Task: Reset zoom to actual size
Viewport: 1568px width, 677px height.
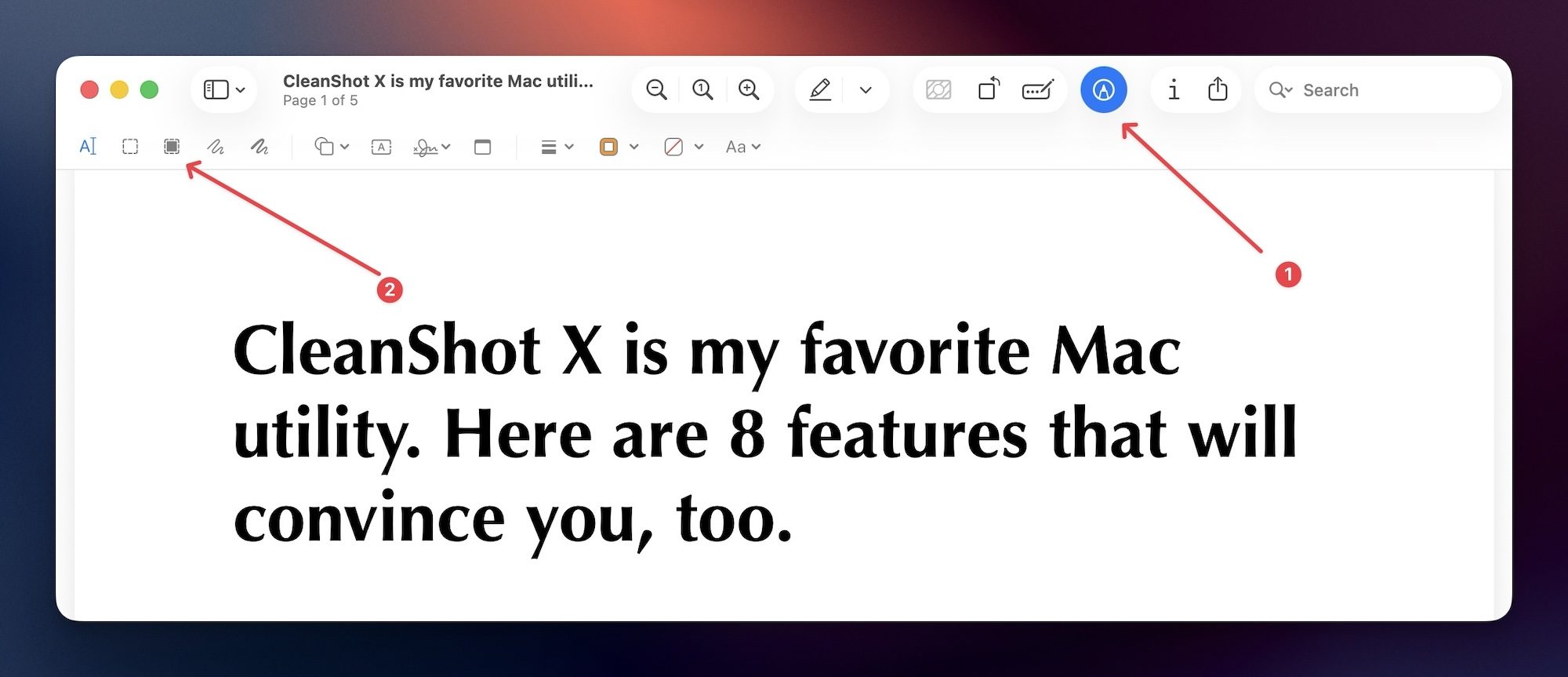Action: pos(702,90)
